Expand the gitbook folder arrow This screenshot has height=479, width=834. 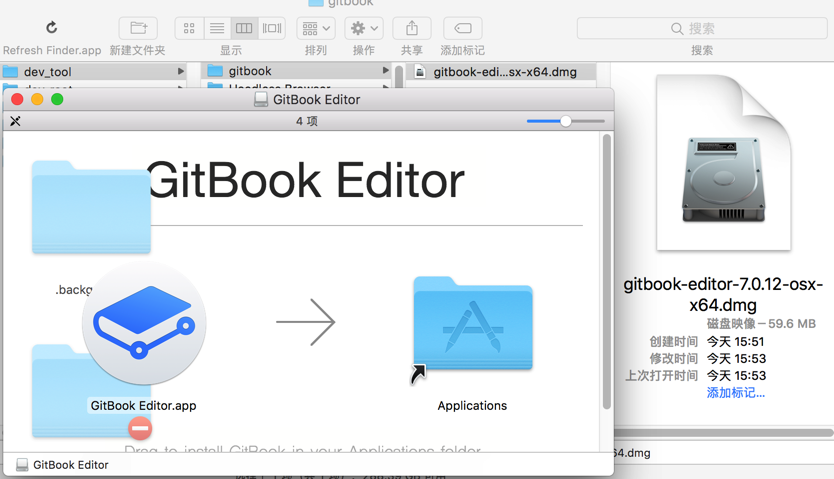tap(386, 70)
